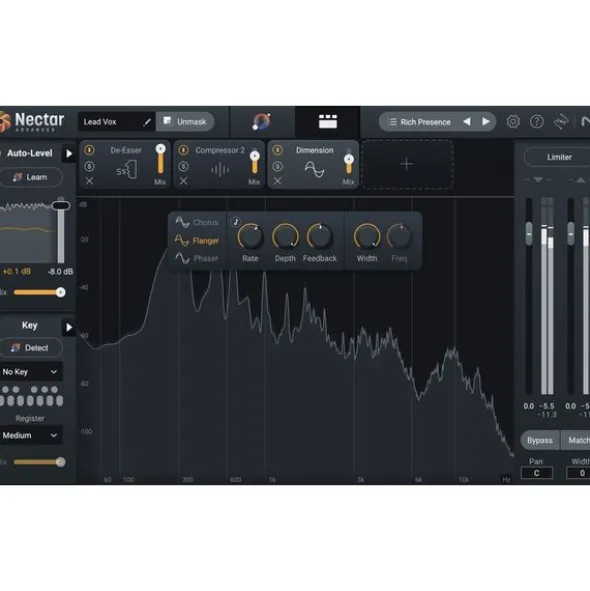Click the Nectar logo
Viewport: 590px width, 591px height.
32,122
